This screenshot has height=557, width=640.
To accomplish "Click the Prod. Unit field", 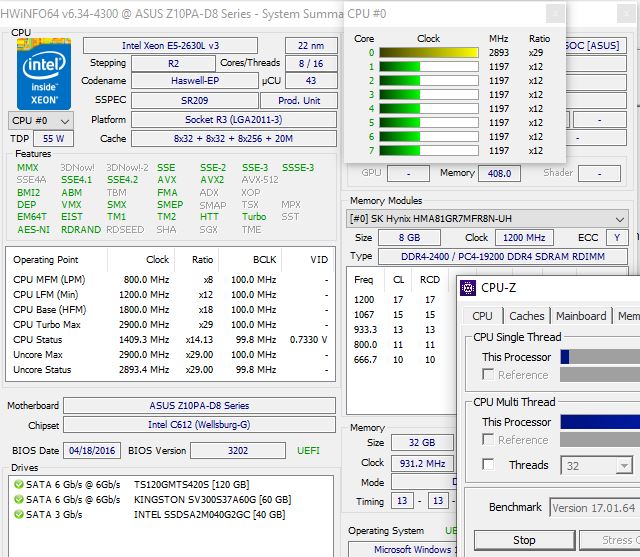I will click(x=299, y=100).
